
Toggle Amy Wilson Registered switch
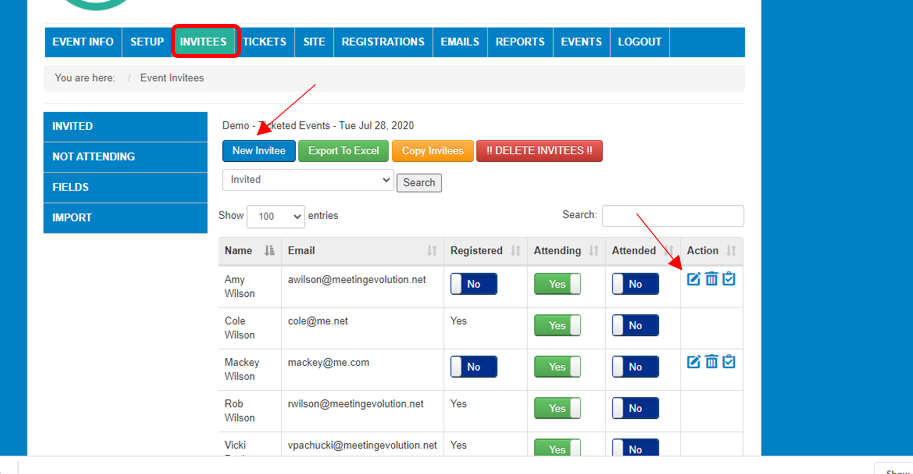coord(473,284)
